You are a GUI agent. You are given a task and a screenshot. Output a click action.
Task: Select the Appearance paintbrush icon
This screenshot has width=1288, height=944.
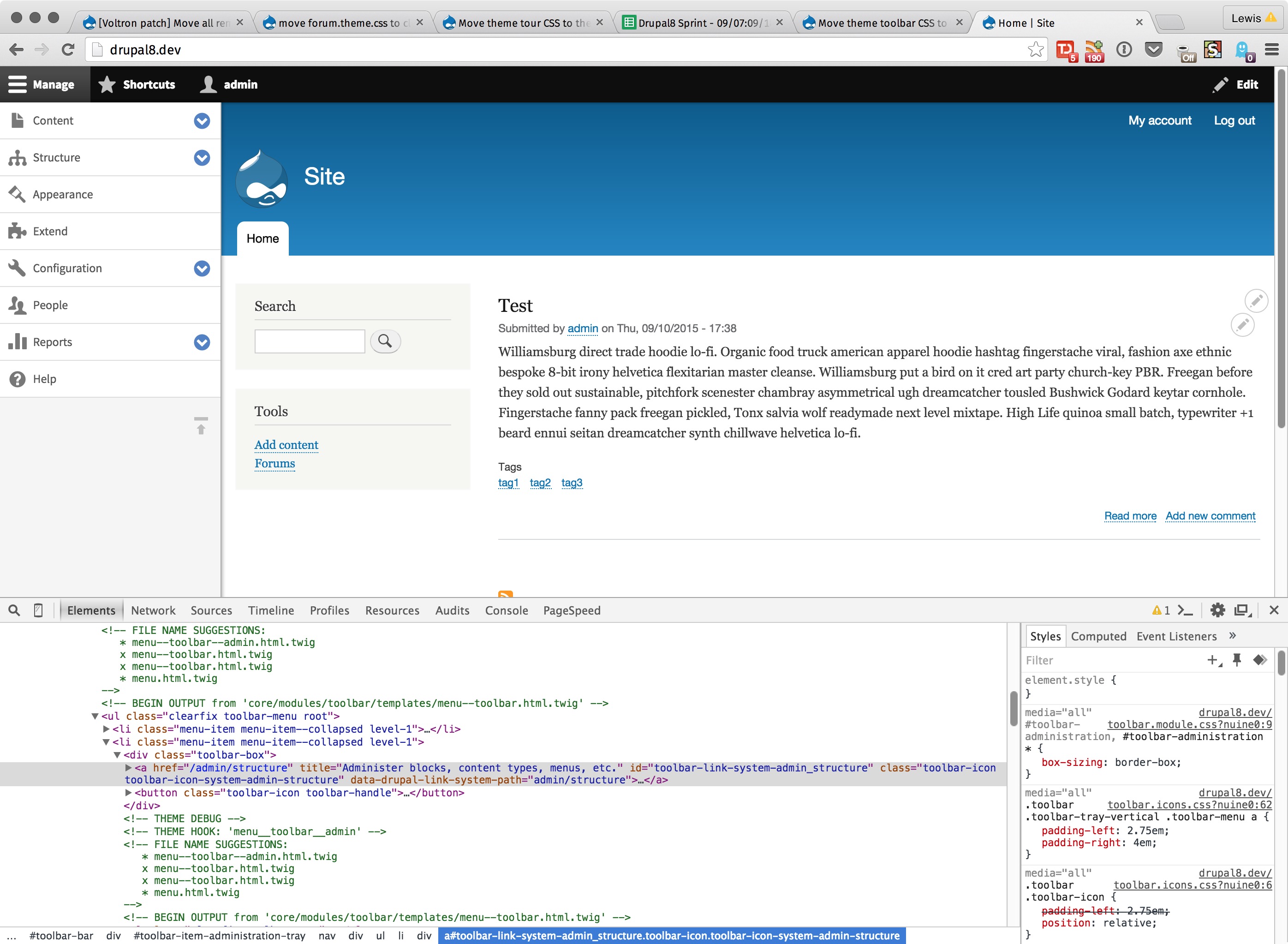[x=17, y=194]
